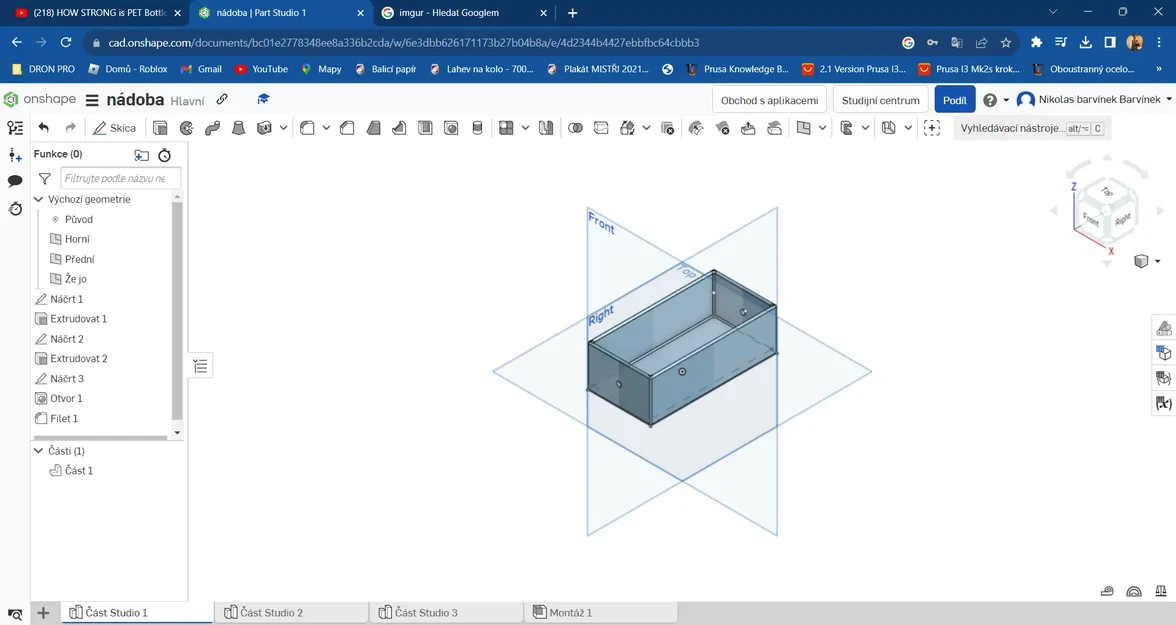
Task: Open the Plane tool dropdown arrow
Action: [x=822, y=128]
